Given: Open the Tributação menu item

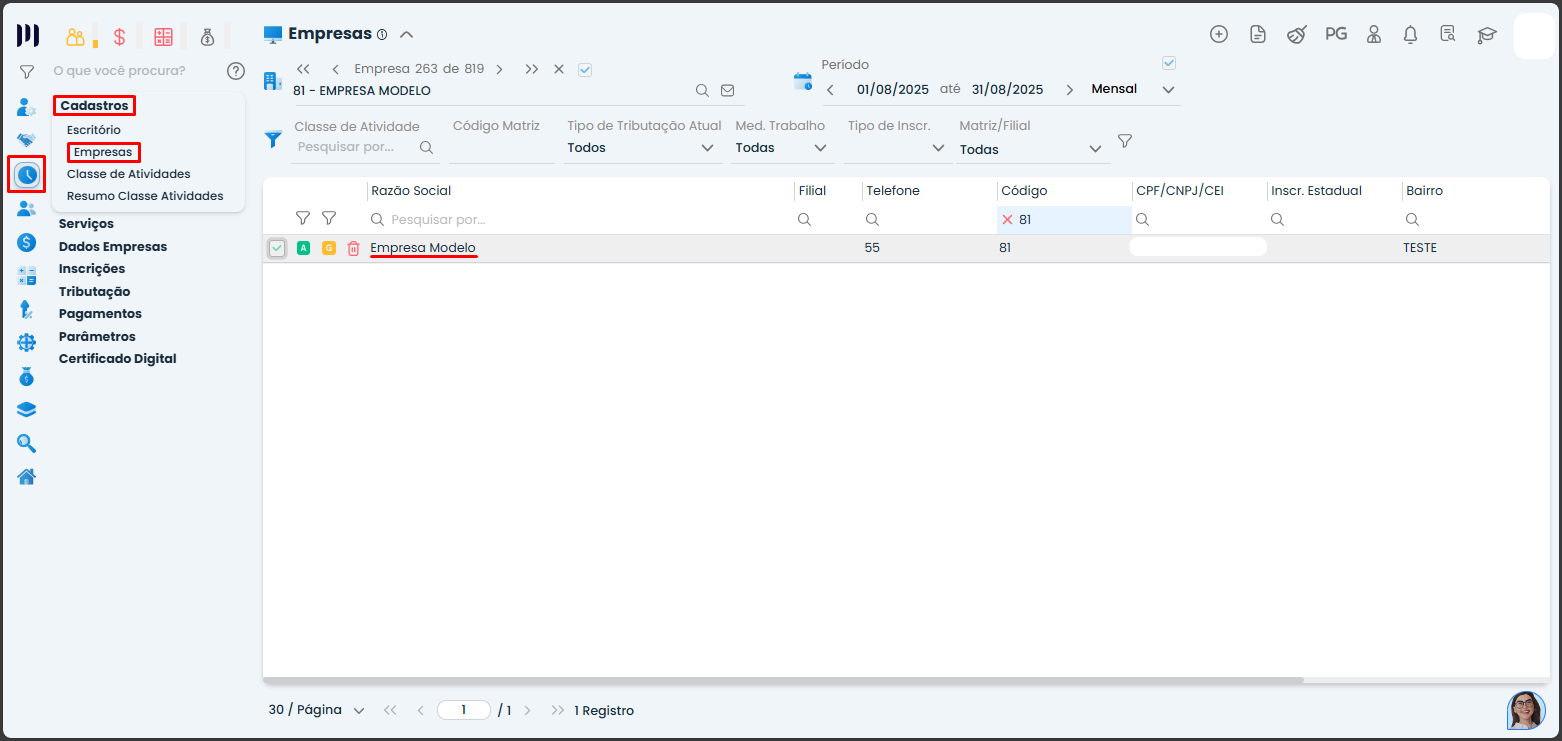Looking at the screenshot, I should pos(94,291).
